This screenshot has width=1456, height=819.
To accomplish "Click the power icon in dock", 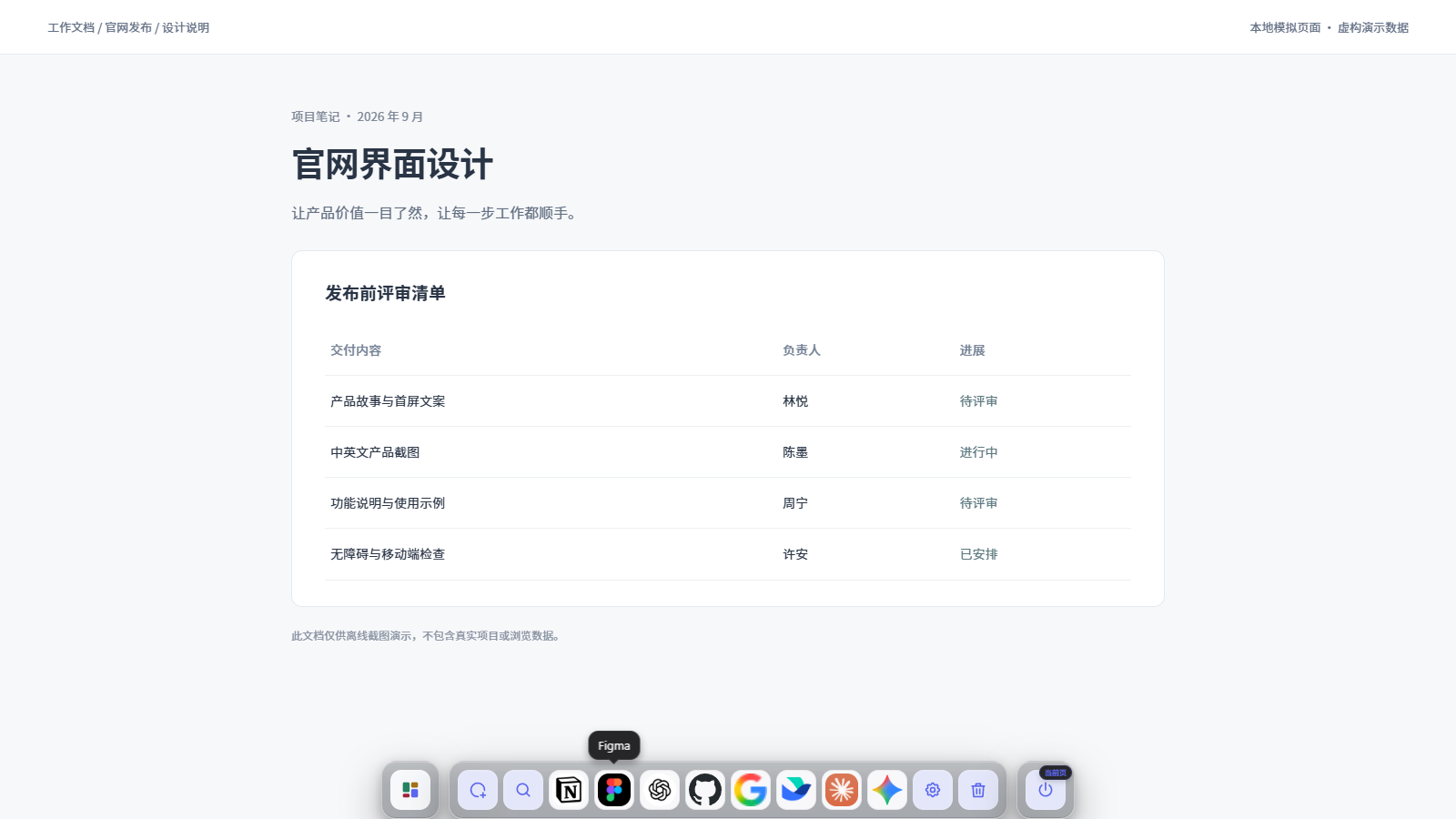I will tap(1046, 790).
